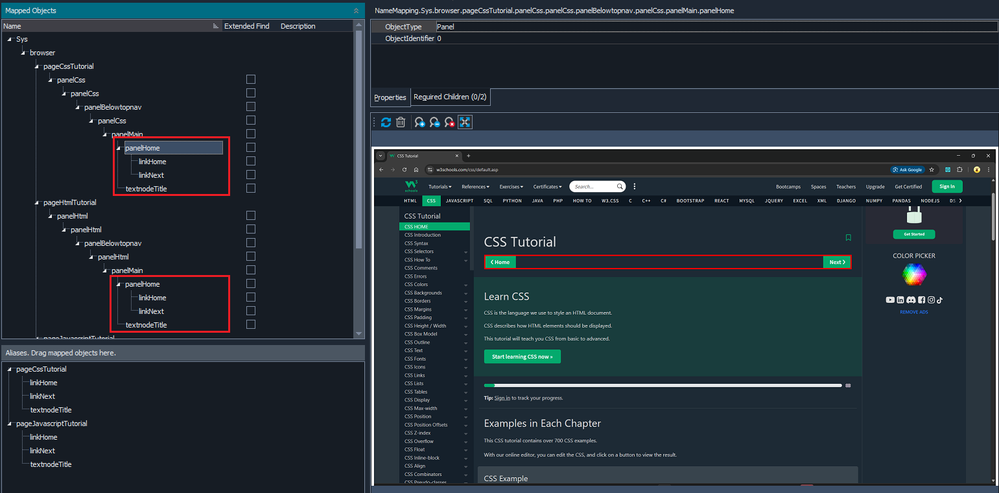Toggle the fit-to-window image icon
Viewport: 999px width, 493px height.
click(466, 122)
